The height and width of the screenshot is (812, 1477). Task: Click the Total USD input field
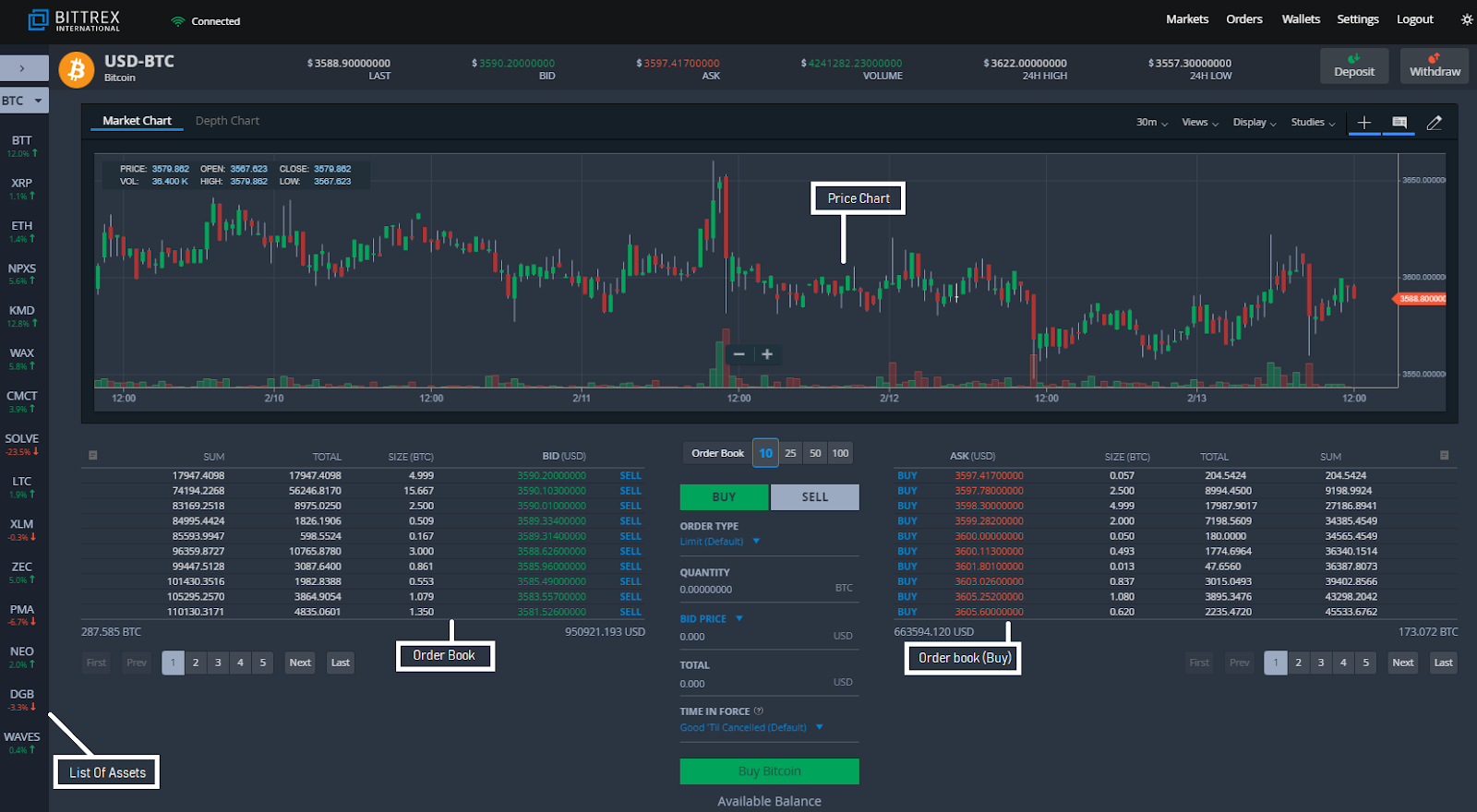point(770,684)
